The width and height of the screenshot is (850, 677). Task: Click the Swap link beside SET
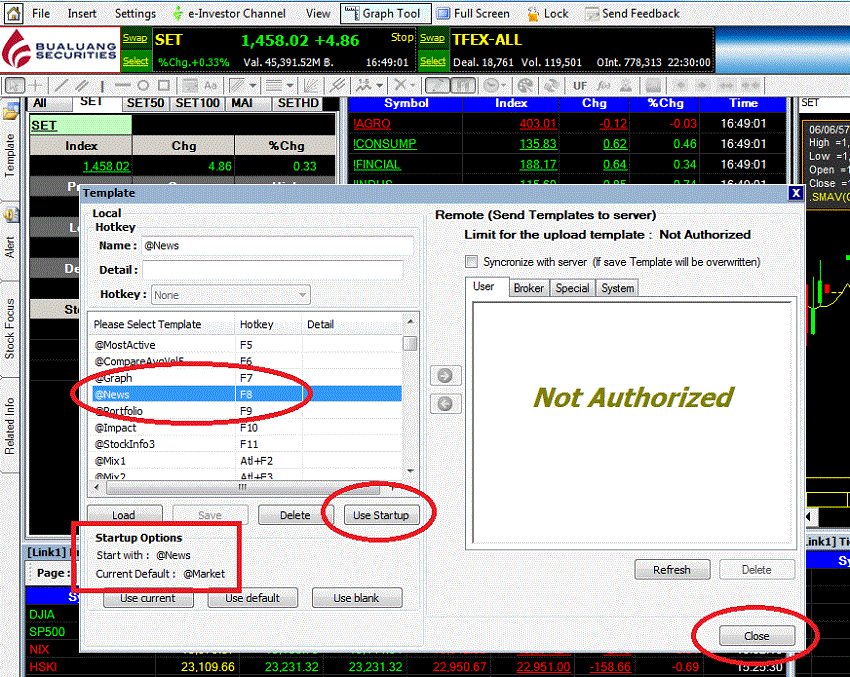[135, 38]
